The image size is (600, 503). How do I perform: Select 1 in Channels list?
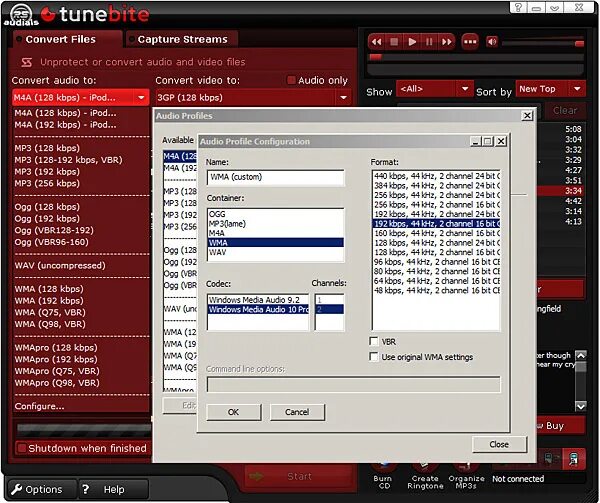pyautogui.click(x=329, y=300)
